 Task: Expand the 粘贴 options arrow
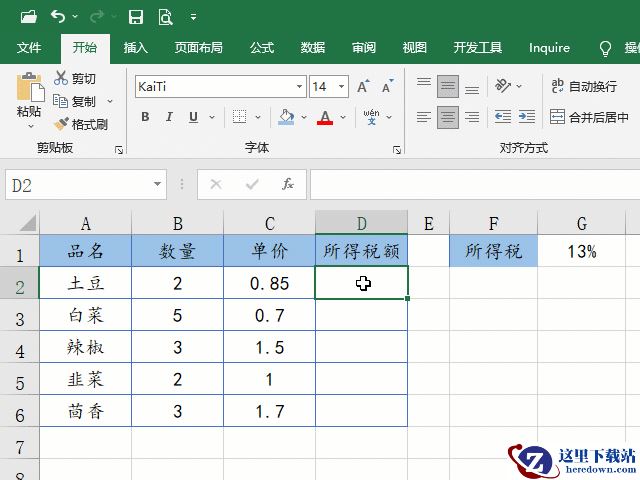click(x=31, y=127)
